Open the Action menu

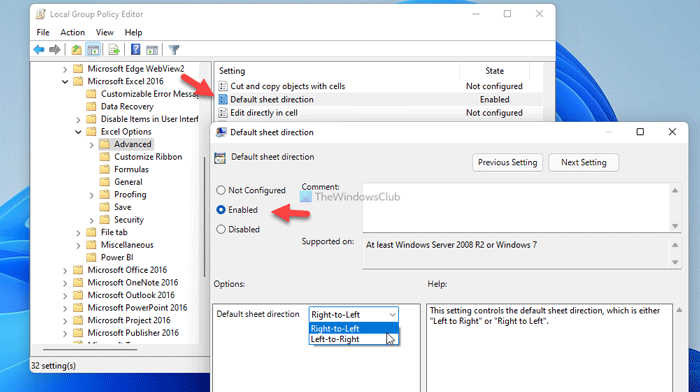pyautogui.click(x=72, y=33)
